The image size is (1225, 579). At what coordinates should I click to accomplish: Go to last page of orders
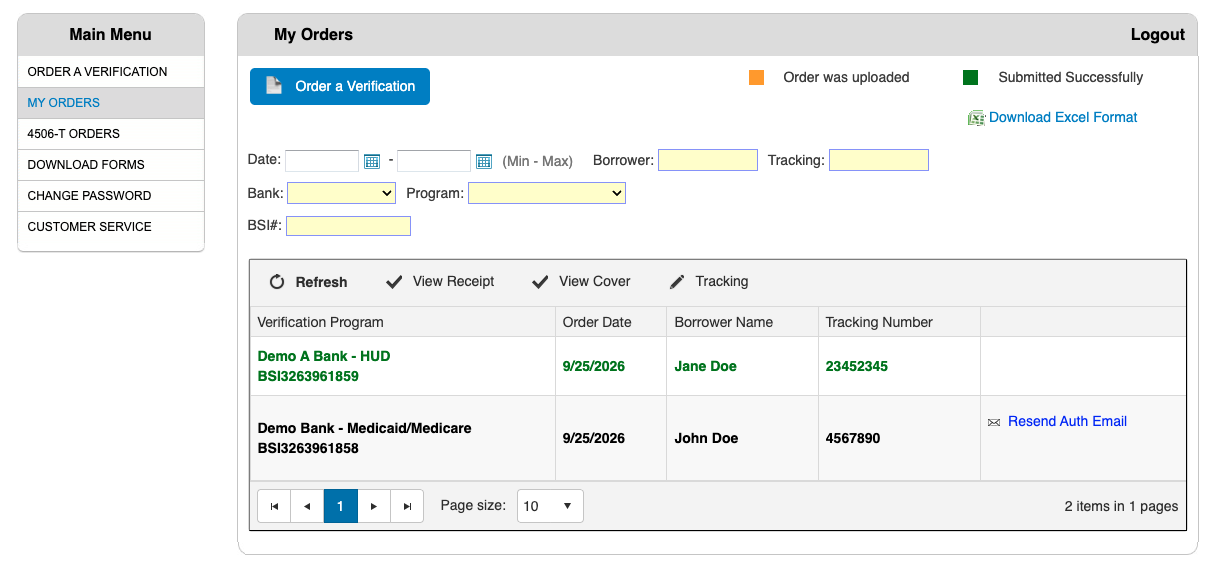(x=407, y=506)
